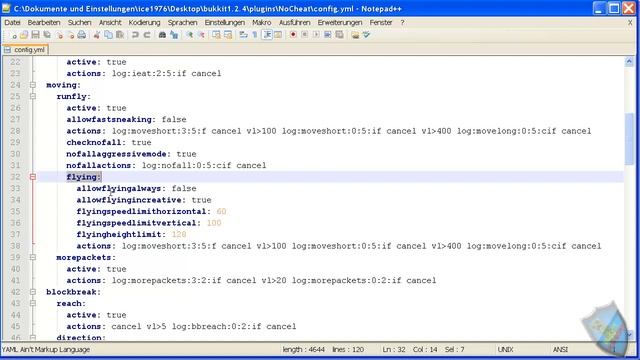Open the Fenster menu
This screenshot has height=360, width=640.
(x=381, y=22)
